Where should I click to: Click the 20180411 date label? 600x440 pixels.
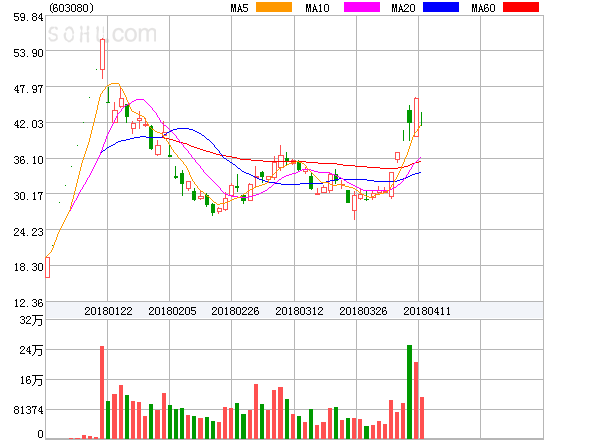click(427, 311)
